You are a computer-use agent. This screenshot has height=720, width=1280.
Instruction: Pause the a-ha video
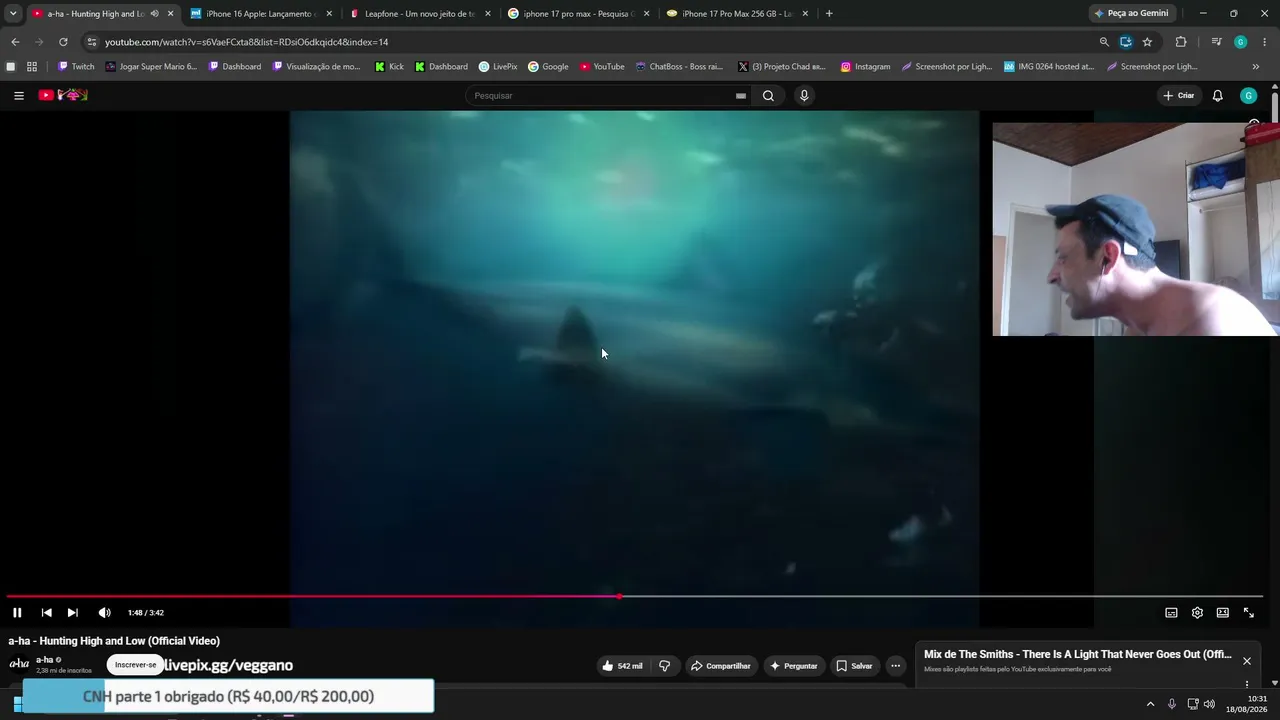pyautogui.click(x=17, y=613)
